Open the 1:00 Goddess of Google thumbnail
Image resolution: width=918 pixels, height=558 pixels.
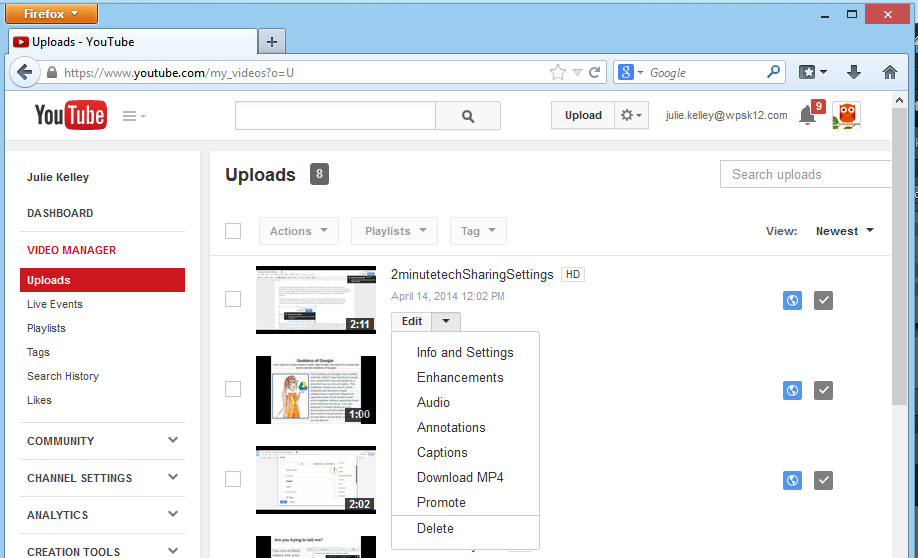[x=316, y=390]
